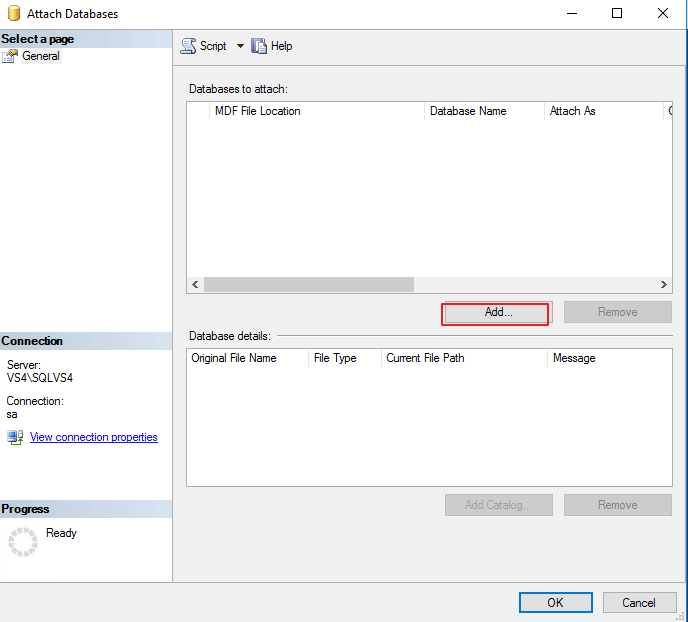Click the File Type column header
Image resolution: width=688 pixels, height=622 pixels.
(x=345, y=358)
